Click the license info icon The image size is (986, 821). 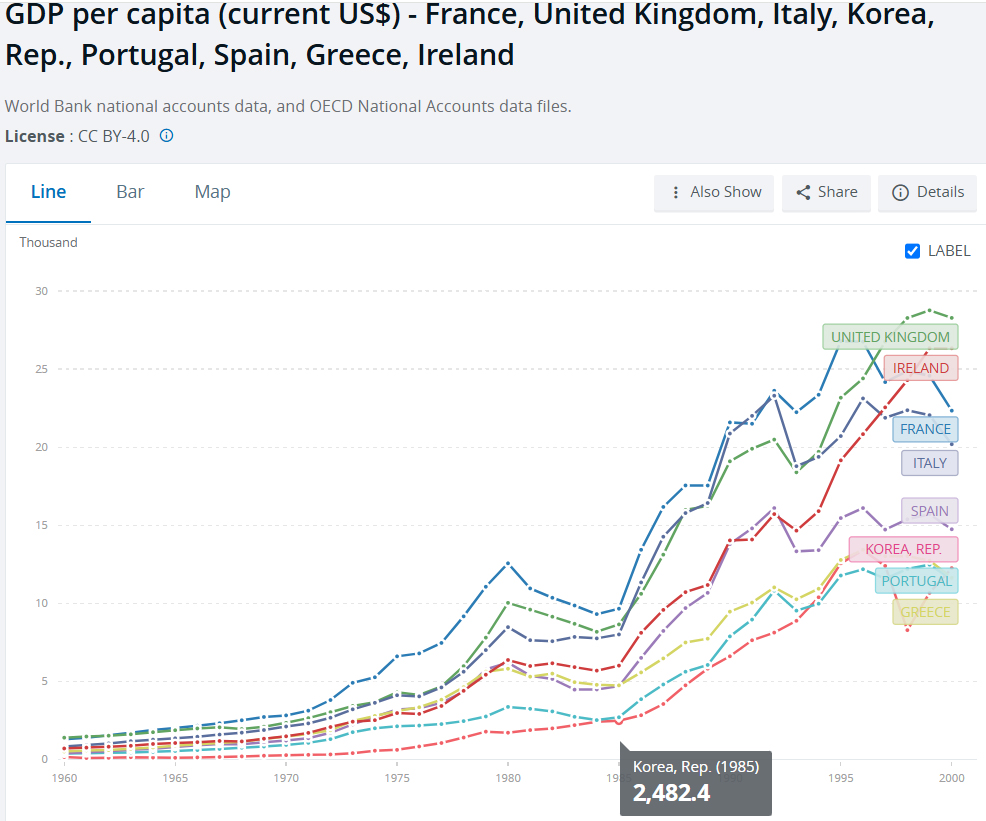point(167,136)
